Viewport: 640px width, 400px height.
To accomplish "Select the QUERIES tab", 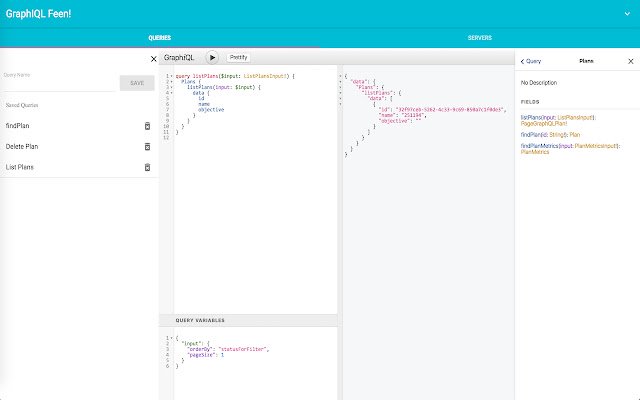I will [x=160, y=38].
